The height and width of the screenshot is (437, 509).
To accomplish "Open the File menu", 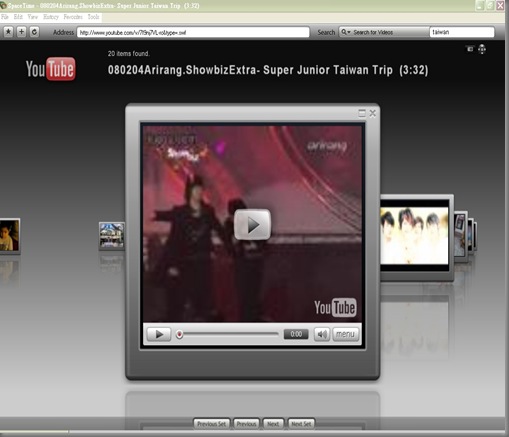I will click(x=5, y=17).
